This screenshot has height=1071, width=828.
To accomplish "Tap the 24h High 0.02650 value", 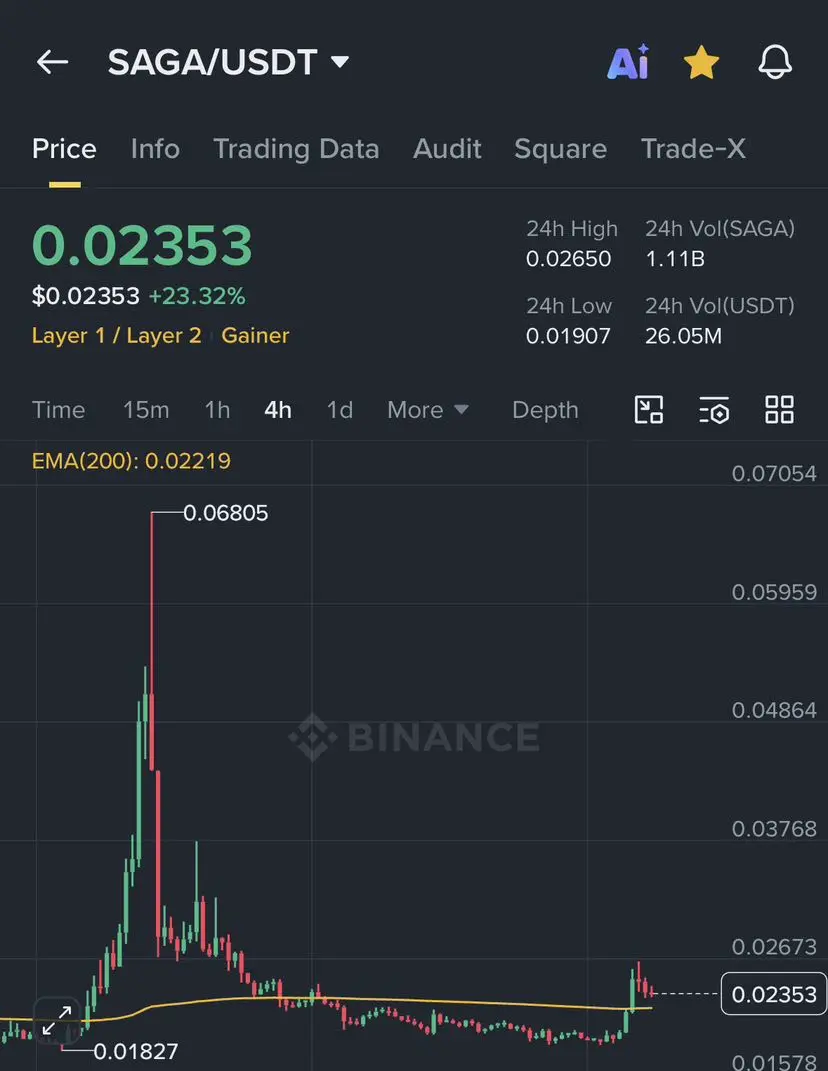I will tap(568, 259).
